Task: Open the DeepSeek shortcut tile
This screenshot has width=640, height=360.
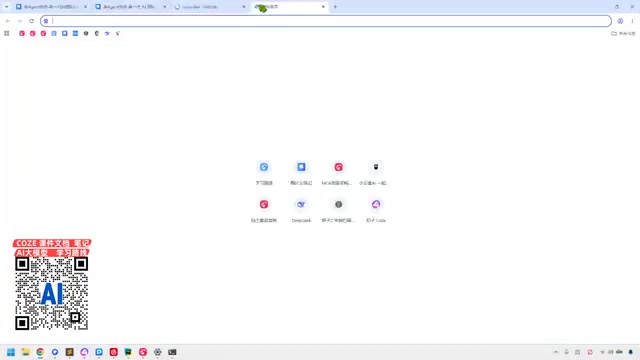Action: coord(301,210)
